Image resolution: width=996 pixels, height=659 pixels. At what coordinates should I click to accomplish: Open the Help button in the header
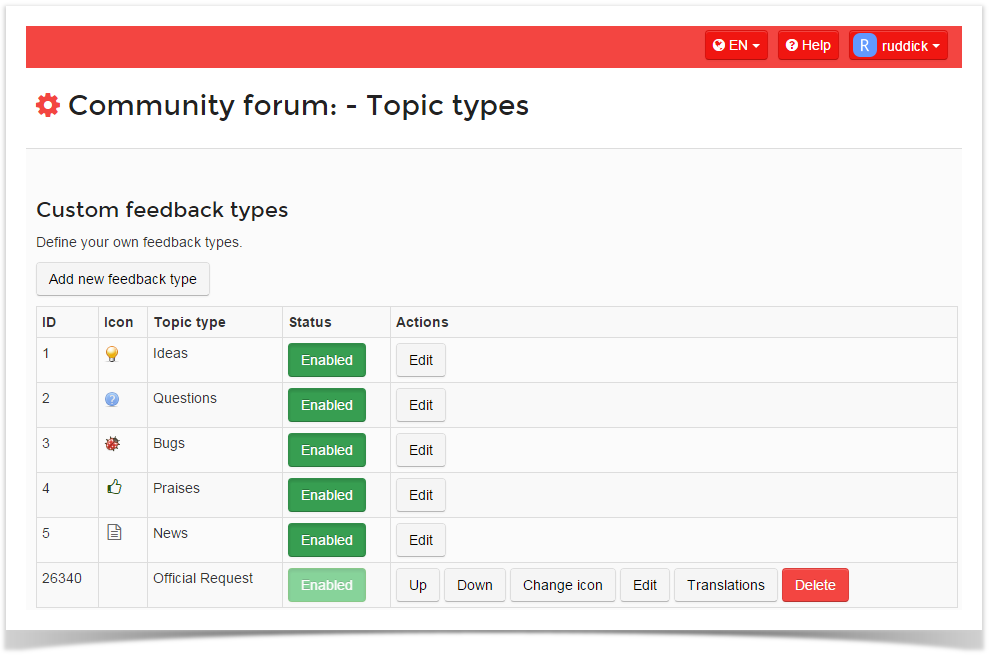click(808, 45)
